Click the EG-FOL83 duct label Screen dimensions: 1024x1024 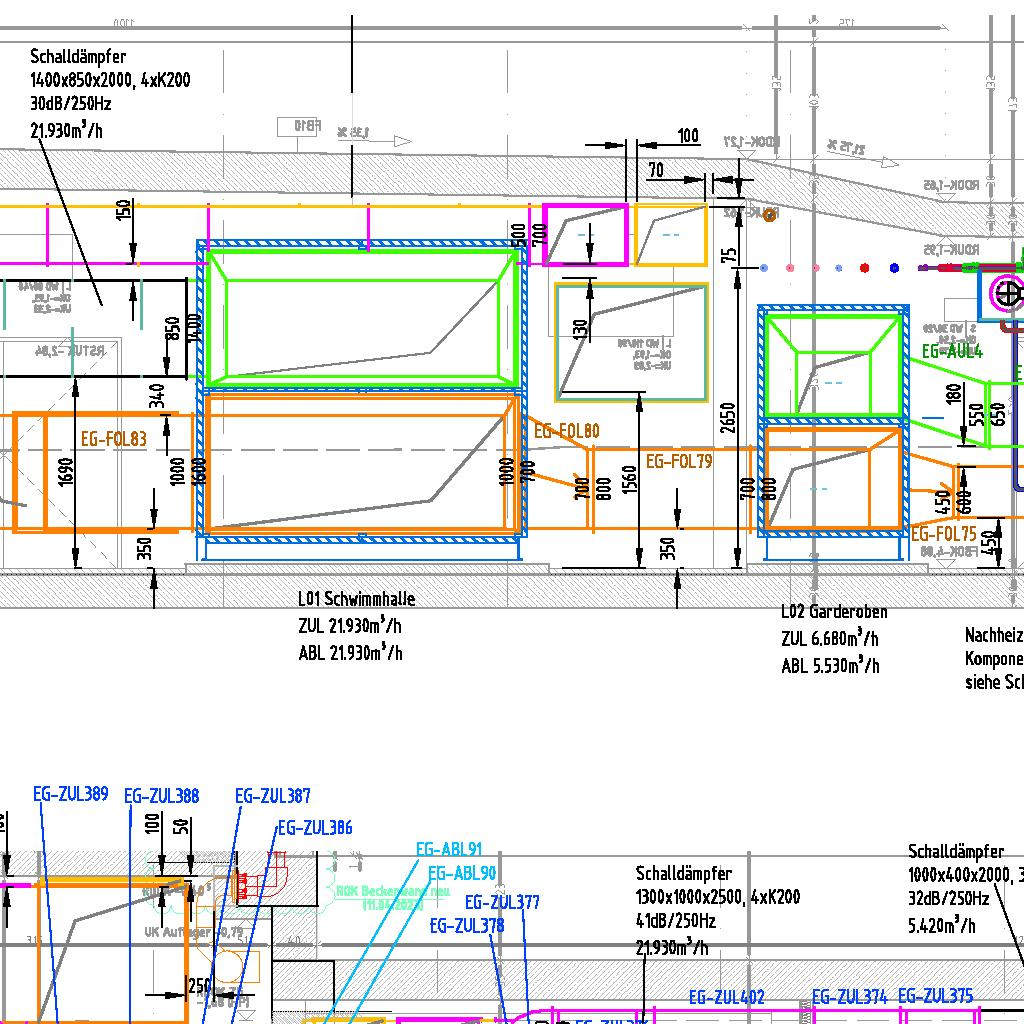pyautogui.click(x=113, y=438)
